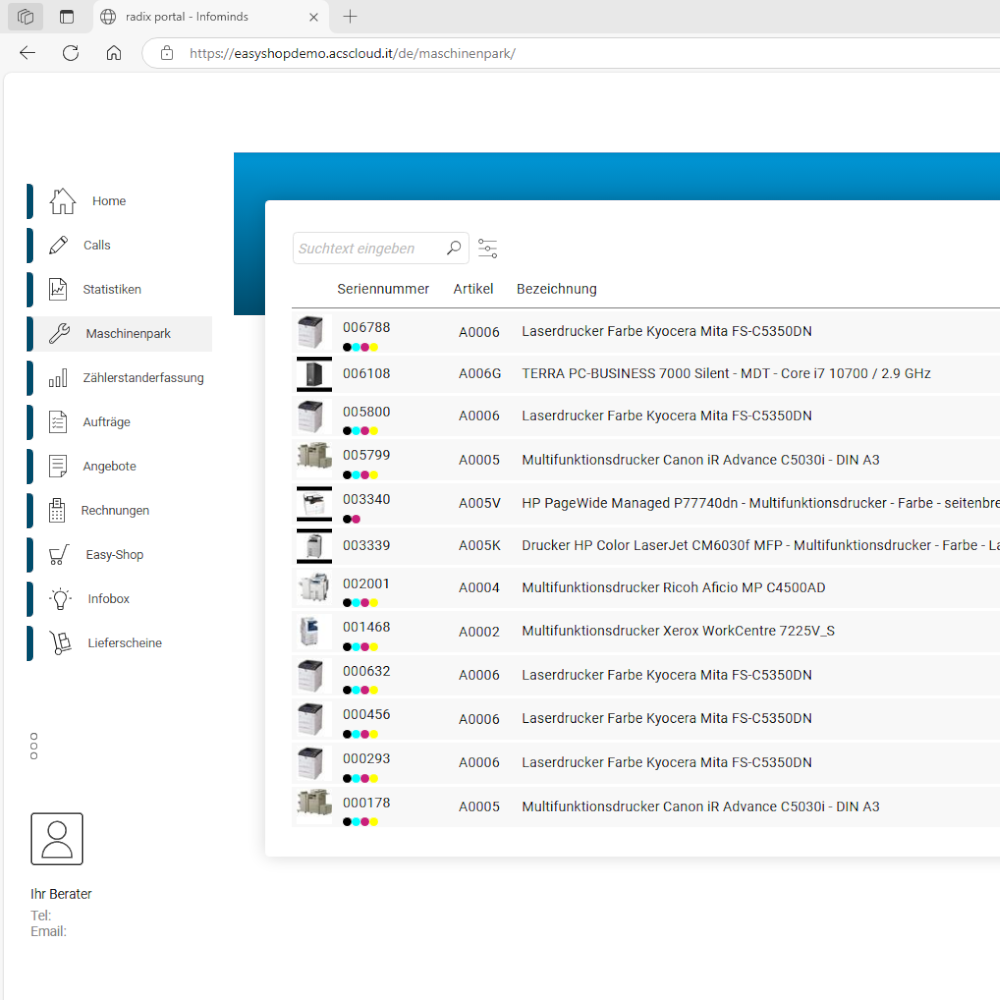Click article code A0002
This screenshot has height=1000, width=1000.
coord(479,632)
